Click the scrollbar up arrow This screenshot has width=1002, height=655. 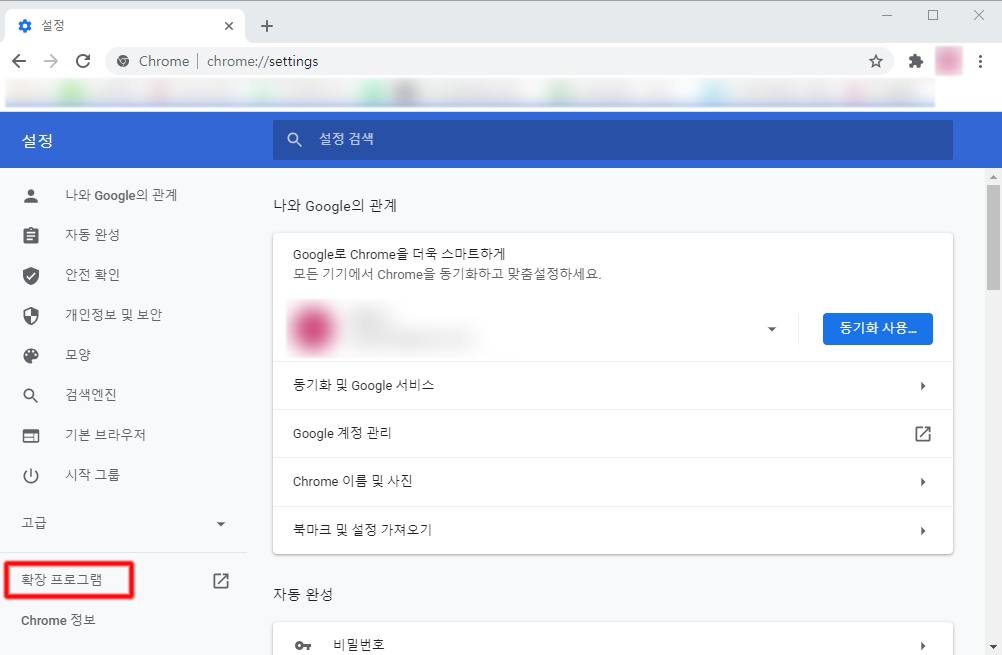993,177
